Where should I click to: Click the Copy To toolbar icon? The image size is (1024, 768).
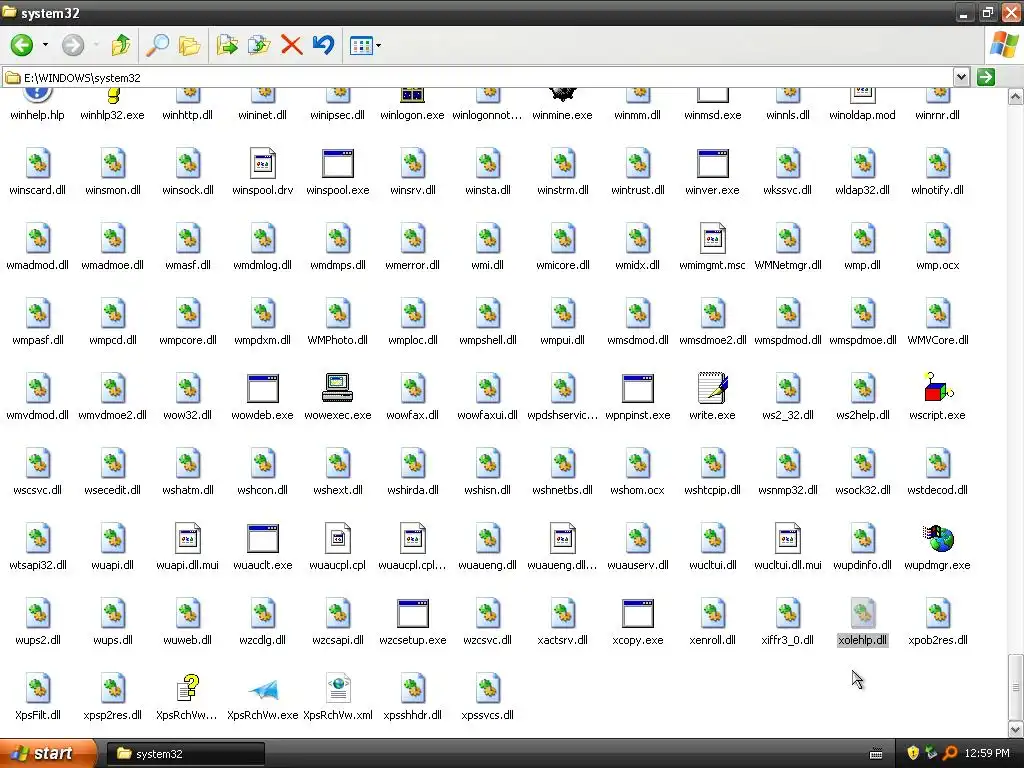point(259,45)
